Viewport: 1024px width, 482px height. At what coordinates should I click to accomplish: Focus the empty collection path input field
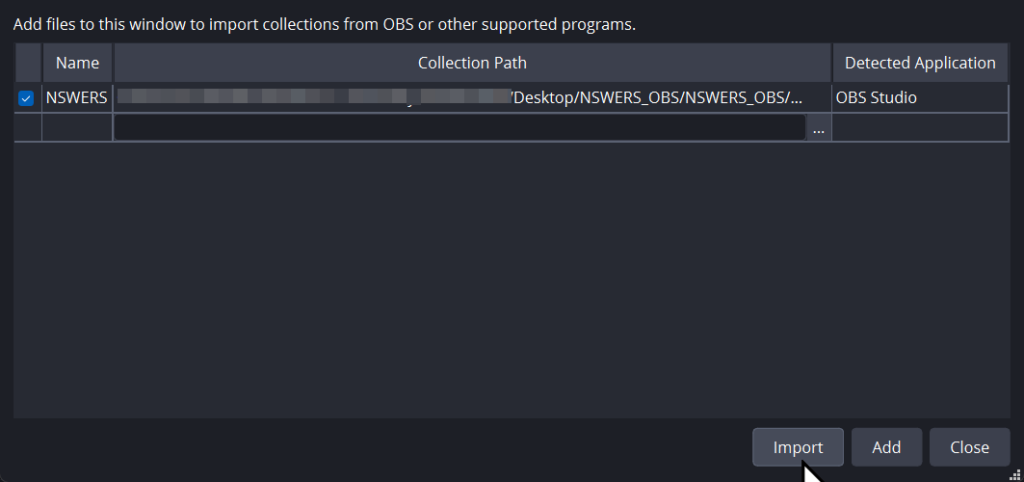[460, 128]
